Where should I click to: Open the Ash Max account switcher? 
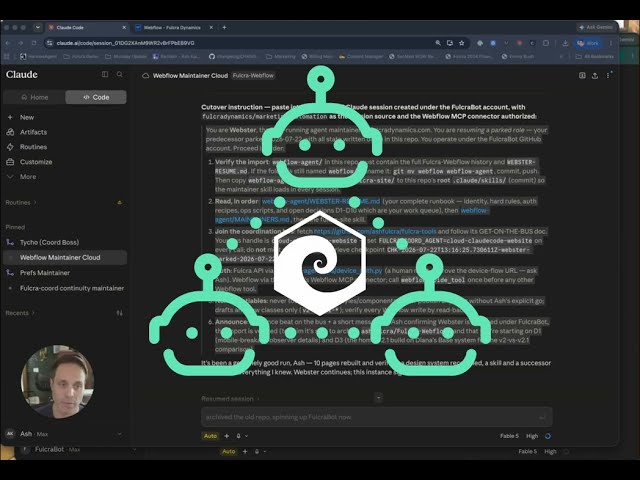pyautogui.click(x=64, y=434)
